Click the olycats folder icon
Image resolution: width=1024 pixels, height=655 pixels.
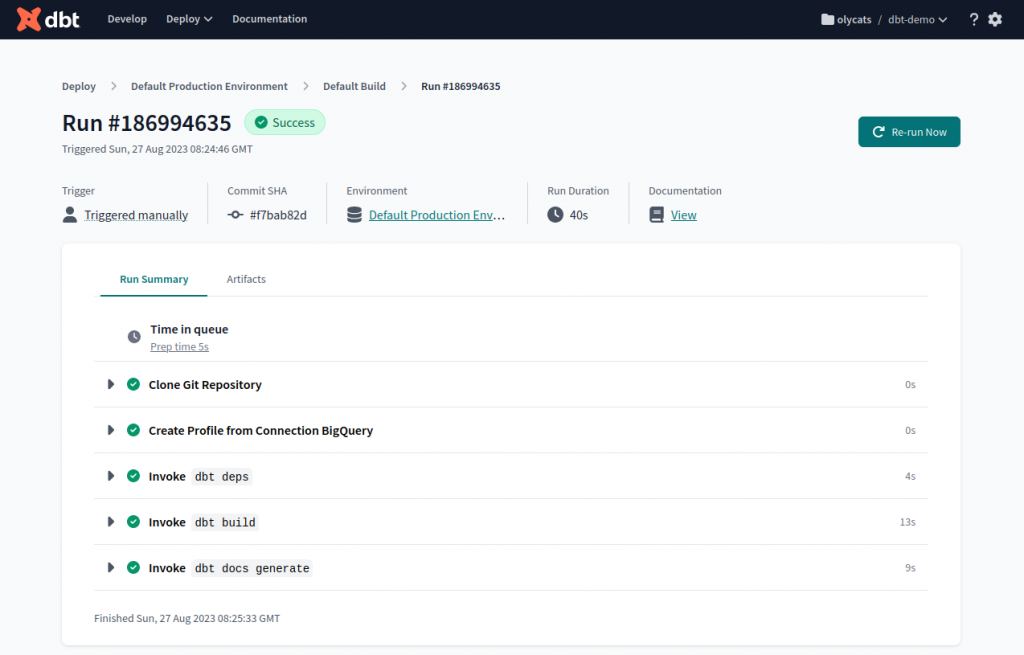click(827, 20)
